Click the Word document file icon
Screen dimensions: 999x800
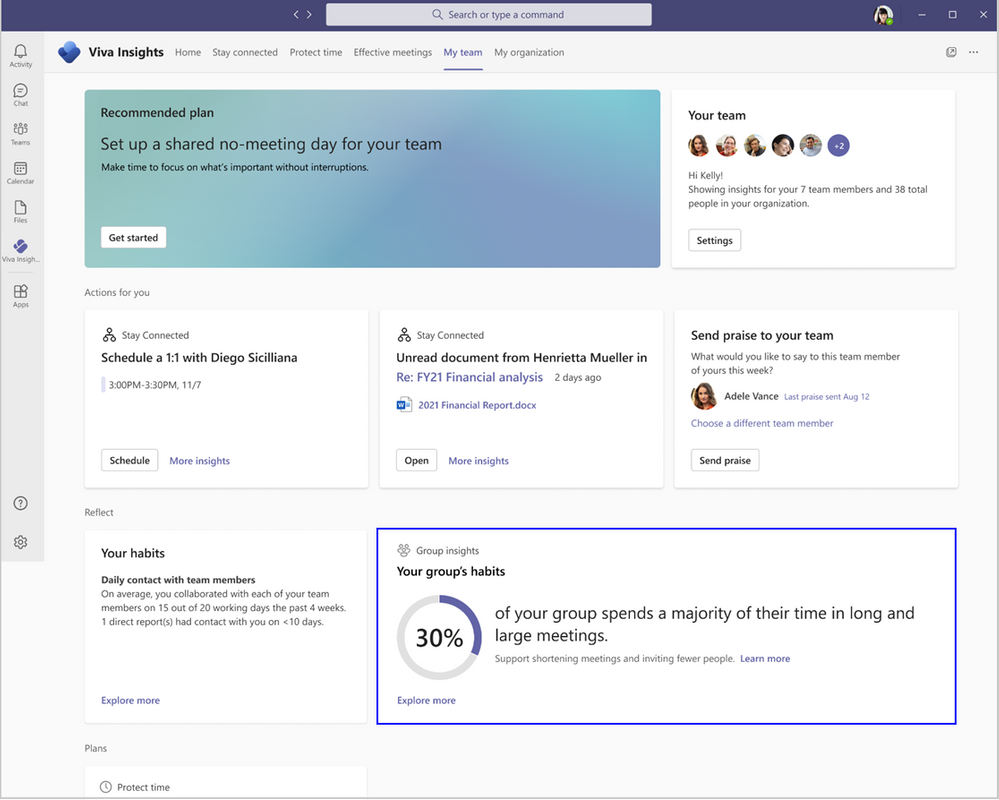tap(404, 404)
